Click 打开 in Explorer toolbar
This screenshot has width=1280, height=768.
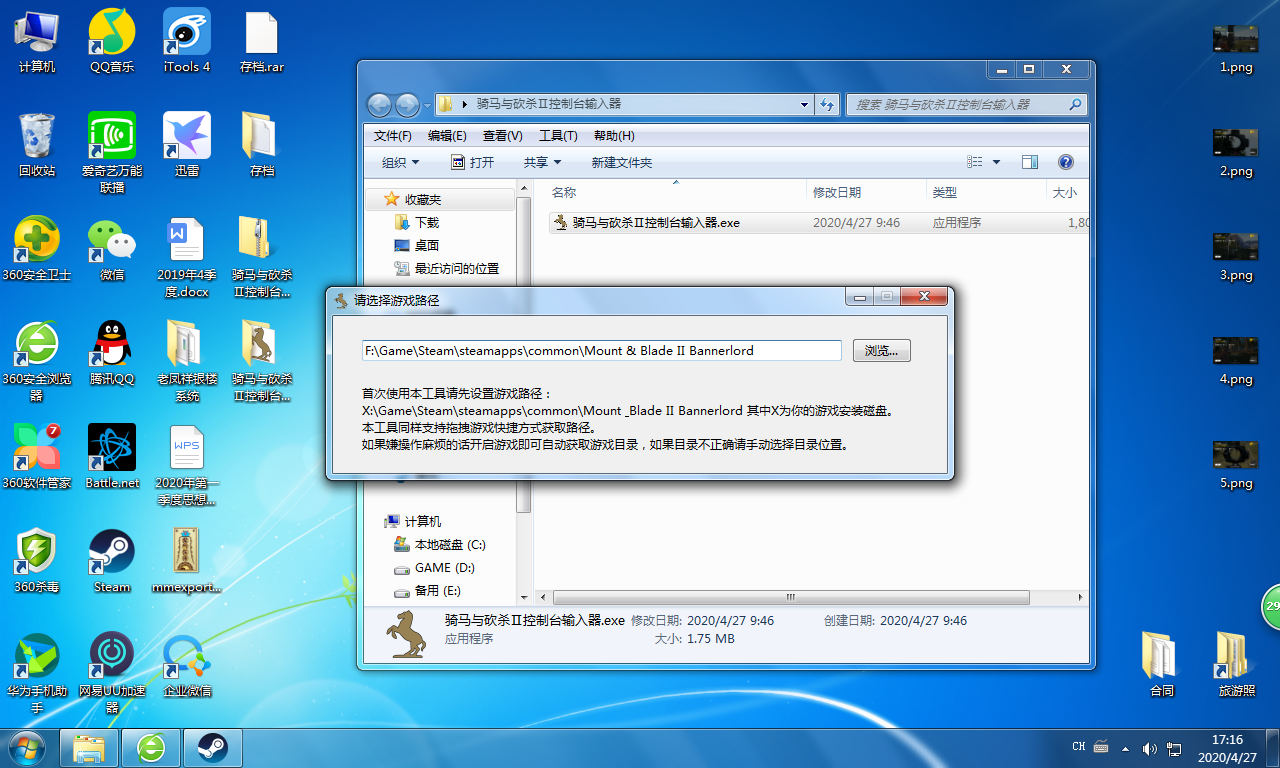point(472,162)
